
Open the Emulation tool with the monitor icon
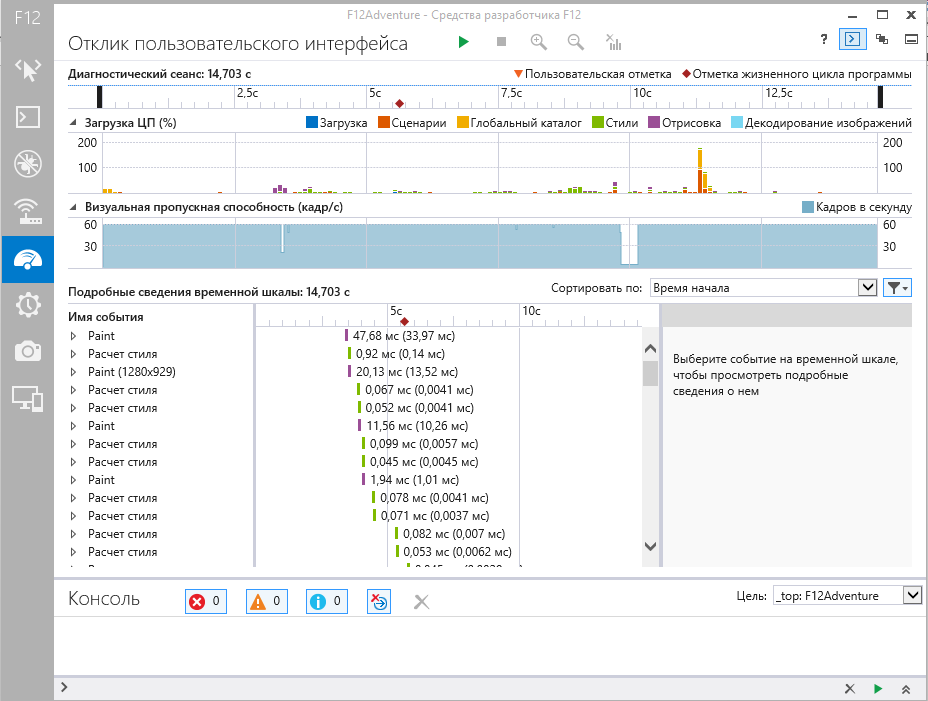(27, 398)
